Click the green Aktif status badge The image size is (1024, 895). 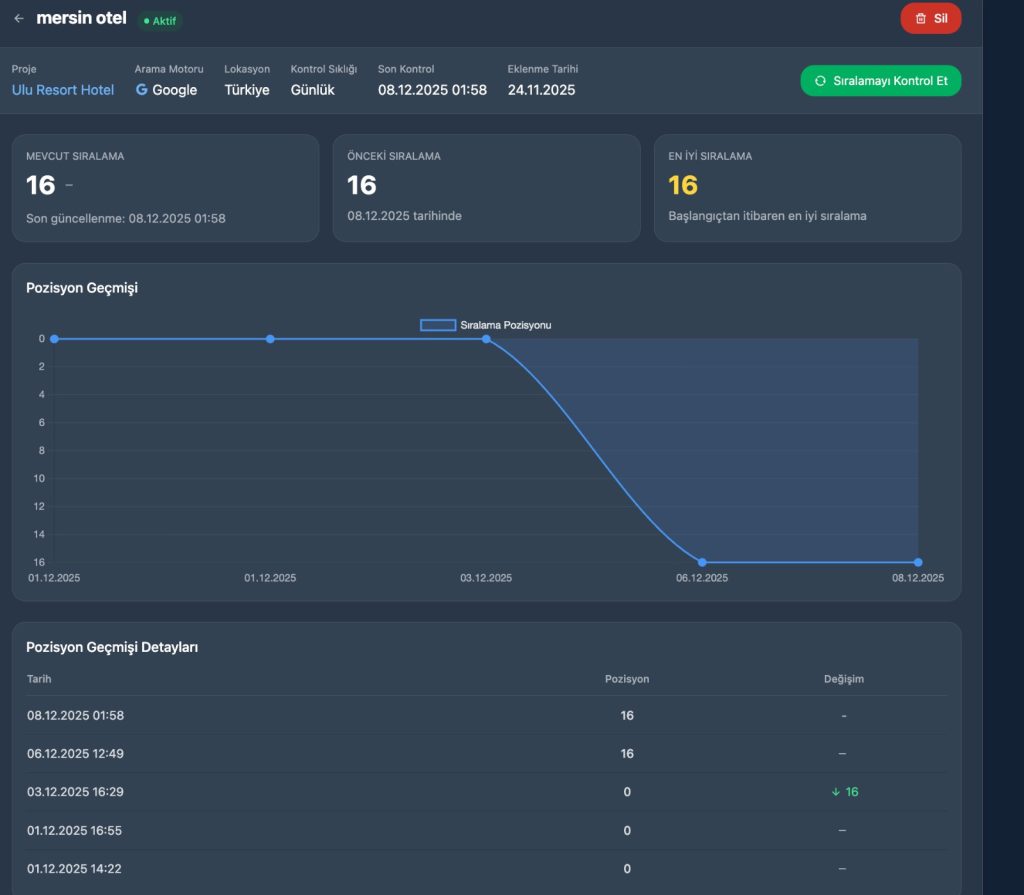point(160,20)
